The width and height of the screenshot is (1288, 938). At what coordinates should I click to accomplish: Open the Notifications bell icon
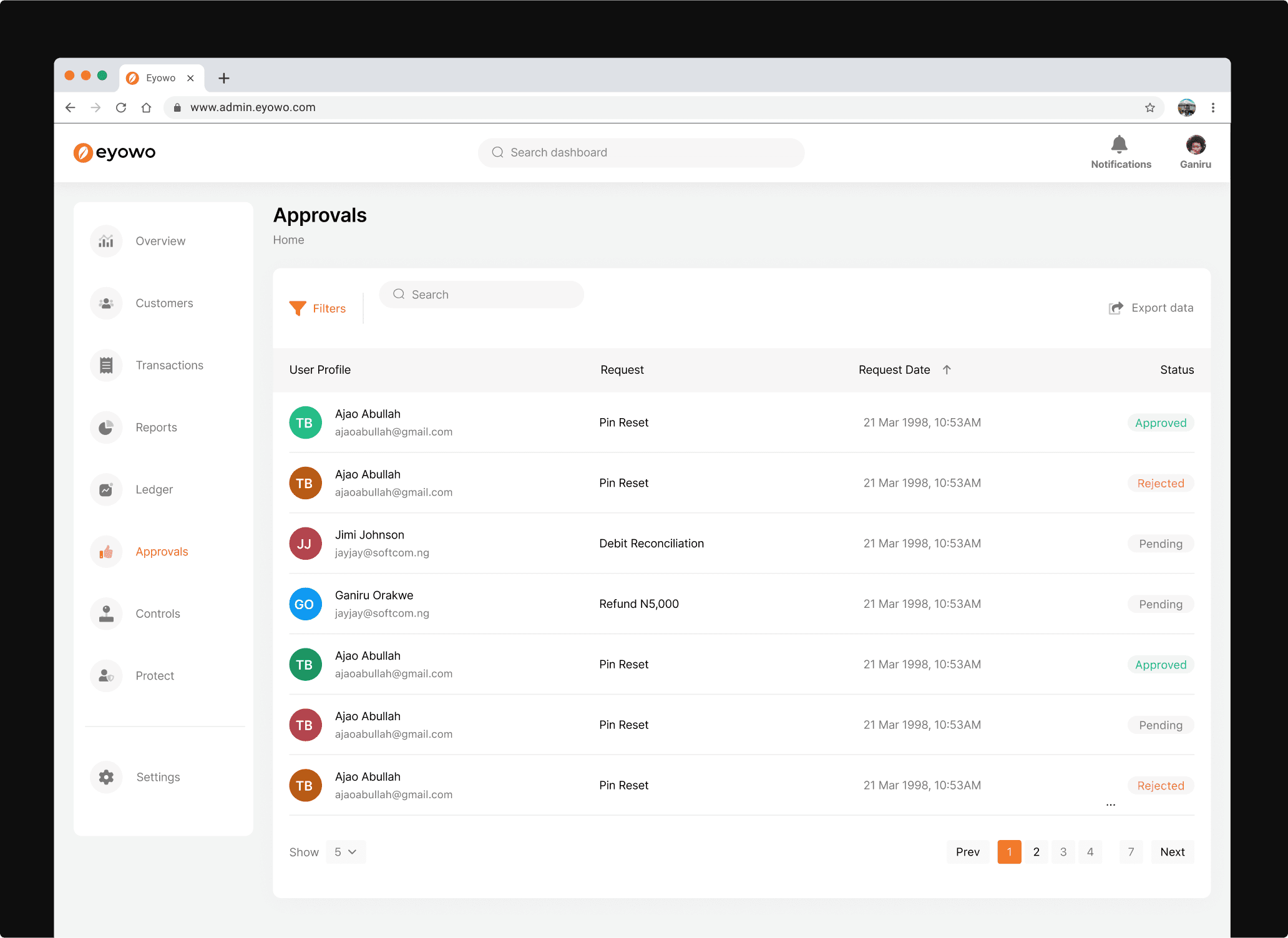tap(1120, 145)
